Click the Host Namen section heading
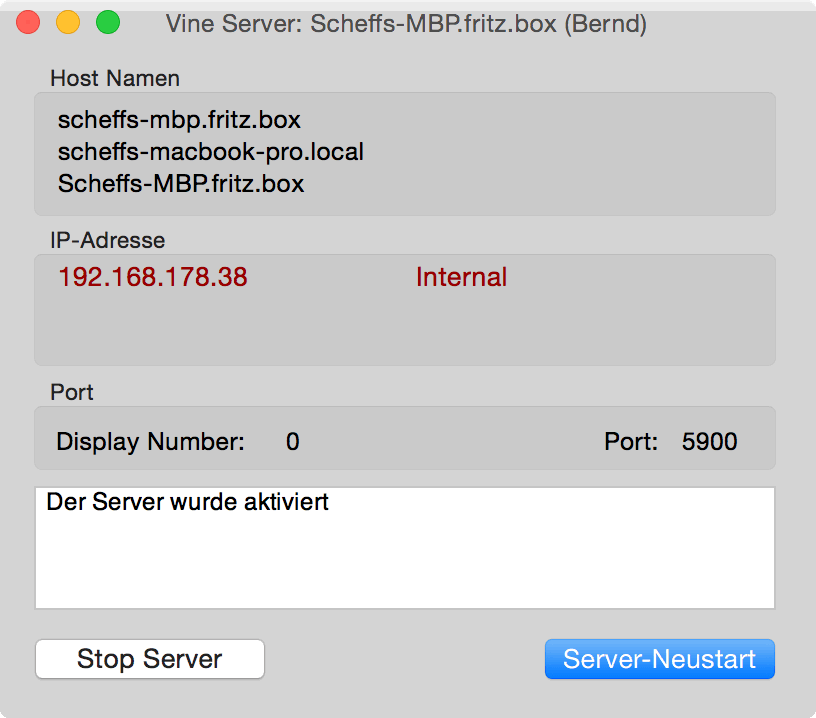Viewport: 816px width, 718px height. coord(115,78)
